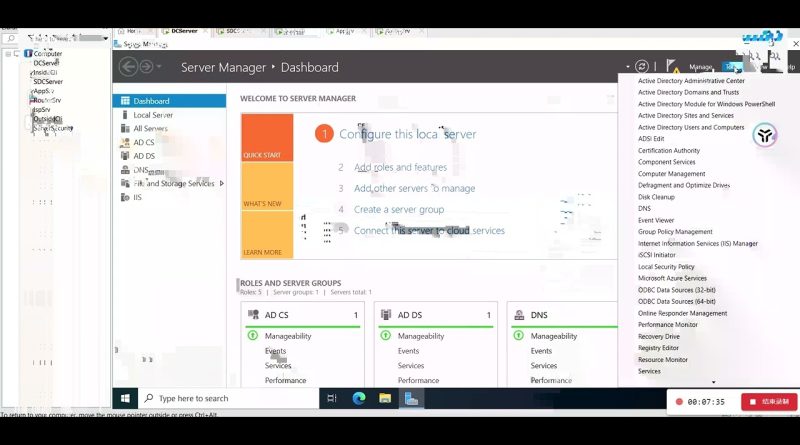
Task: Open Group Policy Management from Tools menu
Action: pos(675,232)
